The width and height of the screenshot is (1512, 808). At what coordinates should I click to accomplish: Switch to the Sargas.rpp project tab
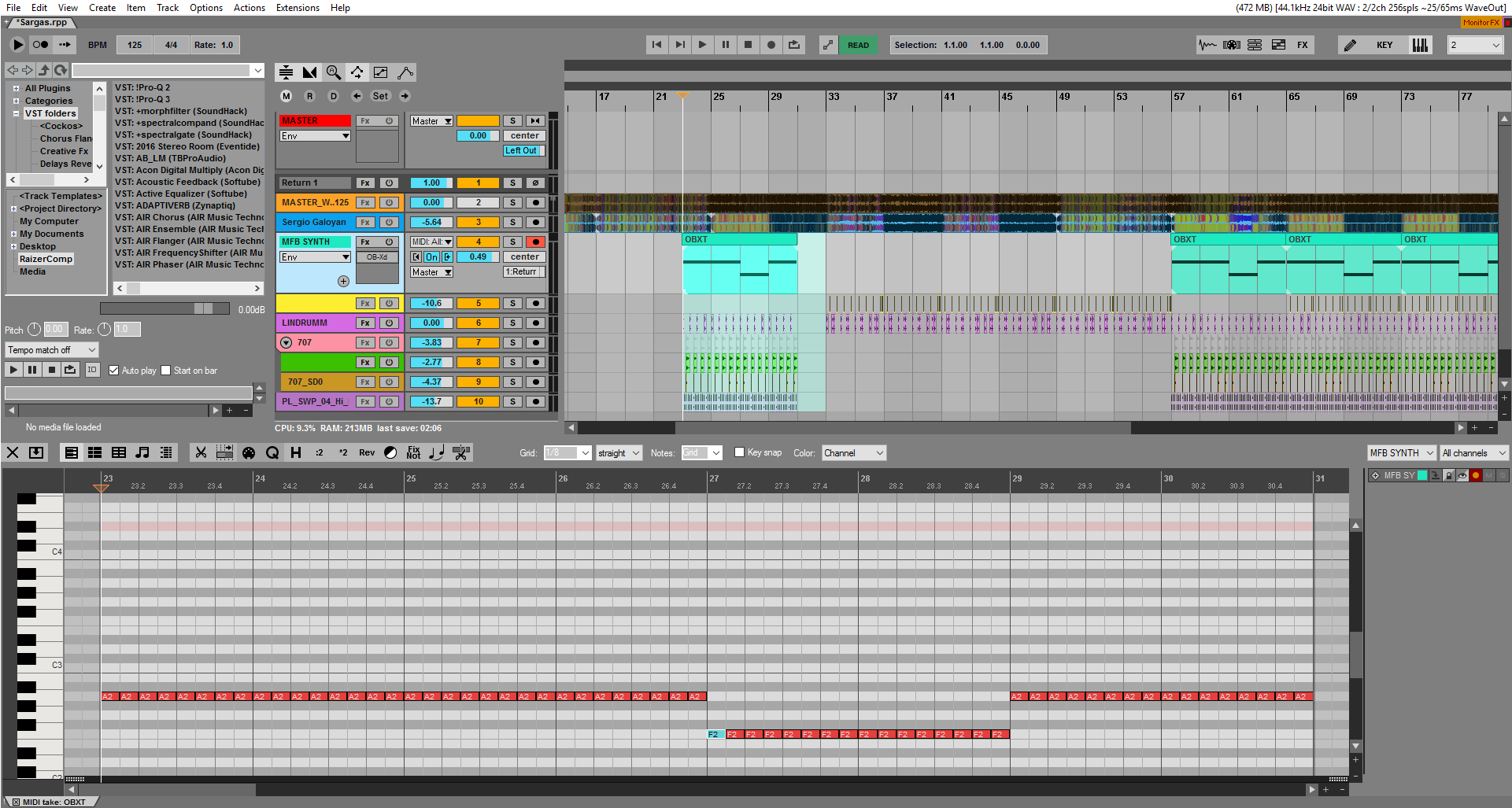coord(43,23)
